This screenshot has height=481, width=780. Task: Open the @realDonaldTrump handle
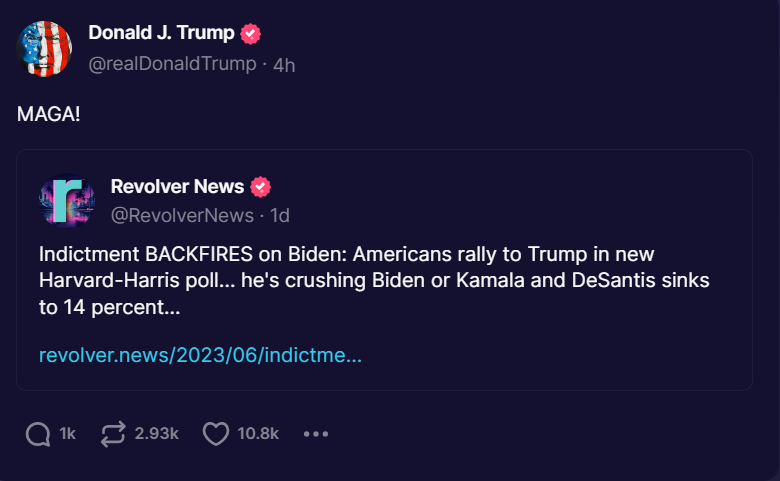(172, 64)
